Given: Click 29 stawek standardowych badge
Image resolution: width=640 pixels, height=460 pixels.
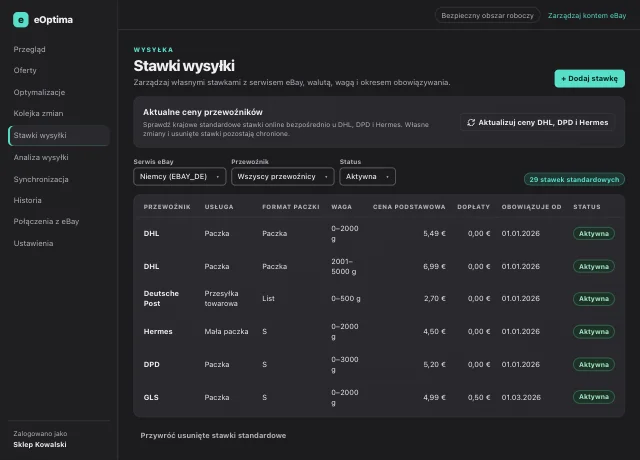Looking at the screenshot, I should [574, 179].
